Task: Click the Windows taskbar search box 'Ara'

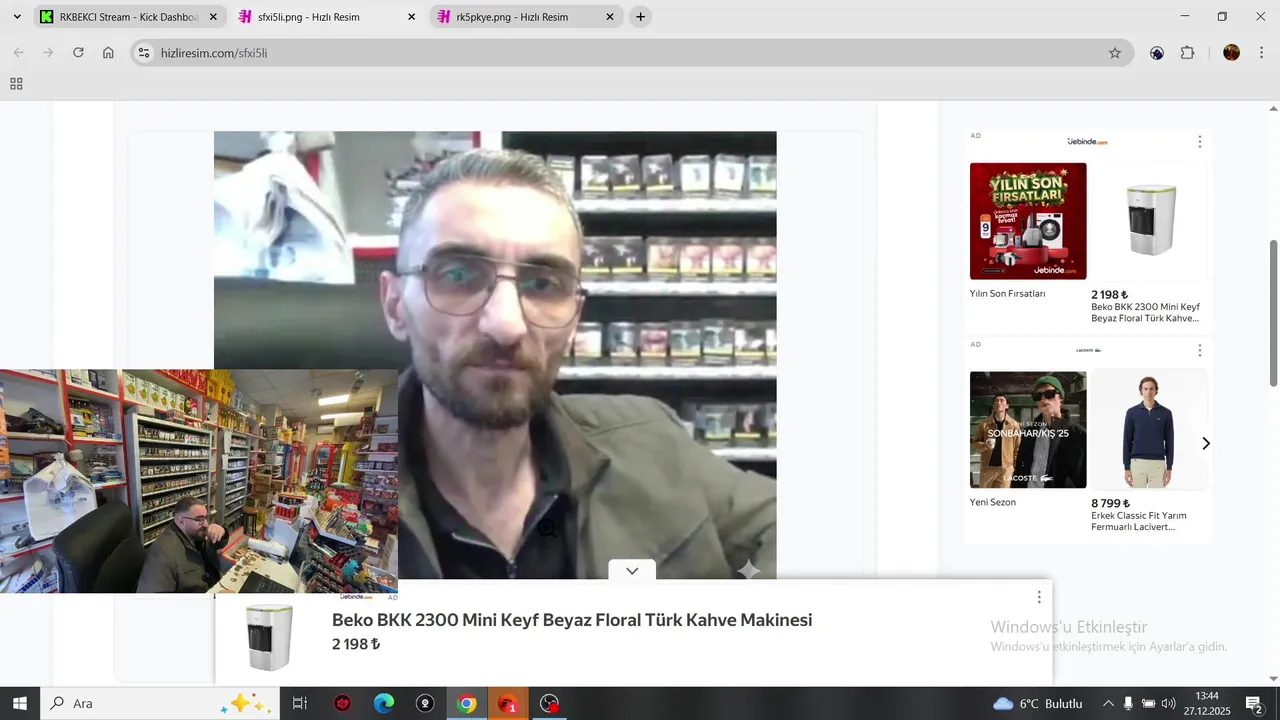Action: 160,703
